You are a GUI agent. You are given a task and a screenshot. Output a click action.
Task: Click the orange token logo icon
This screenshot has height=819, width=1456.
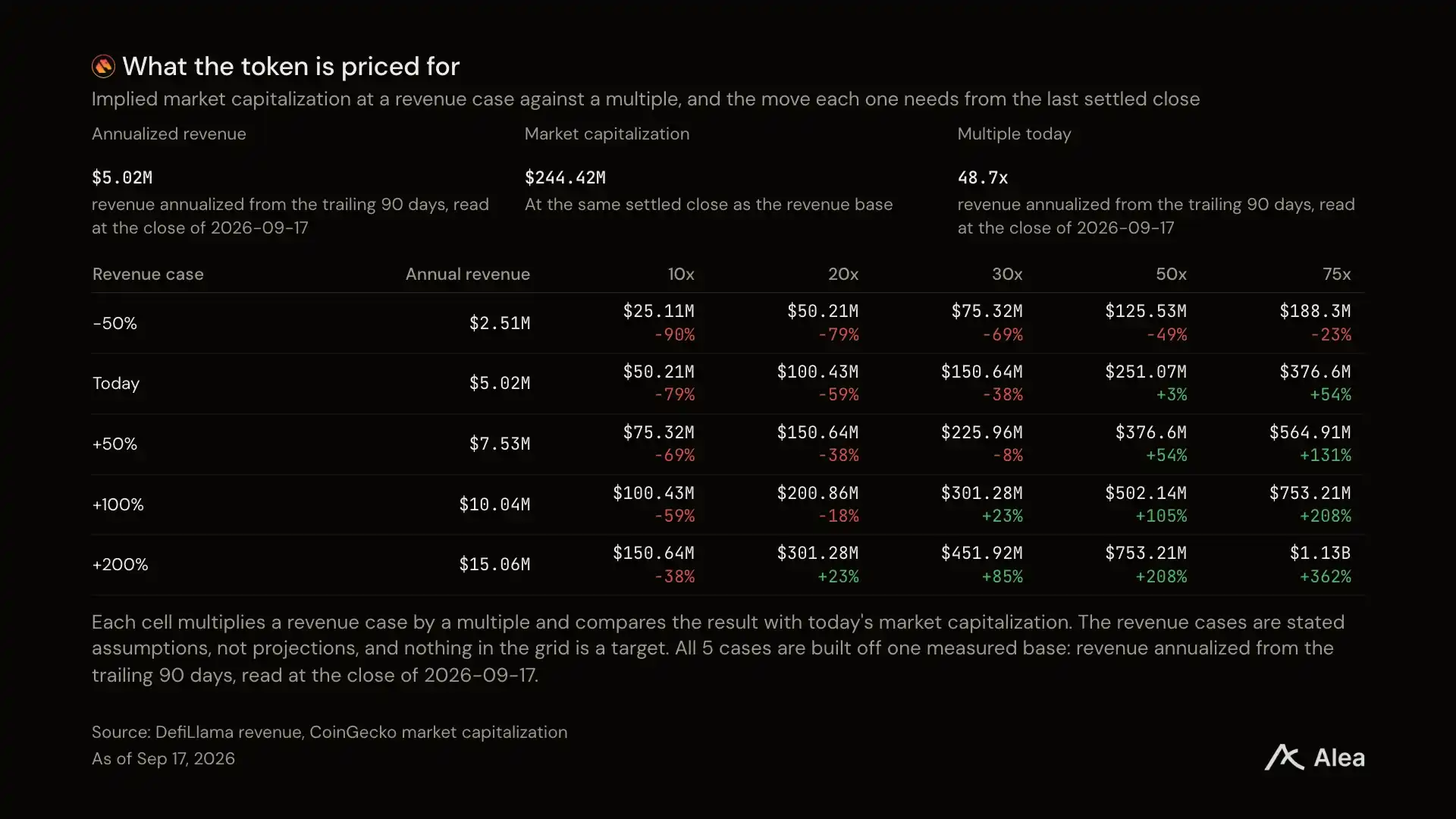(x=103, y=66)
